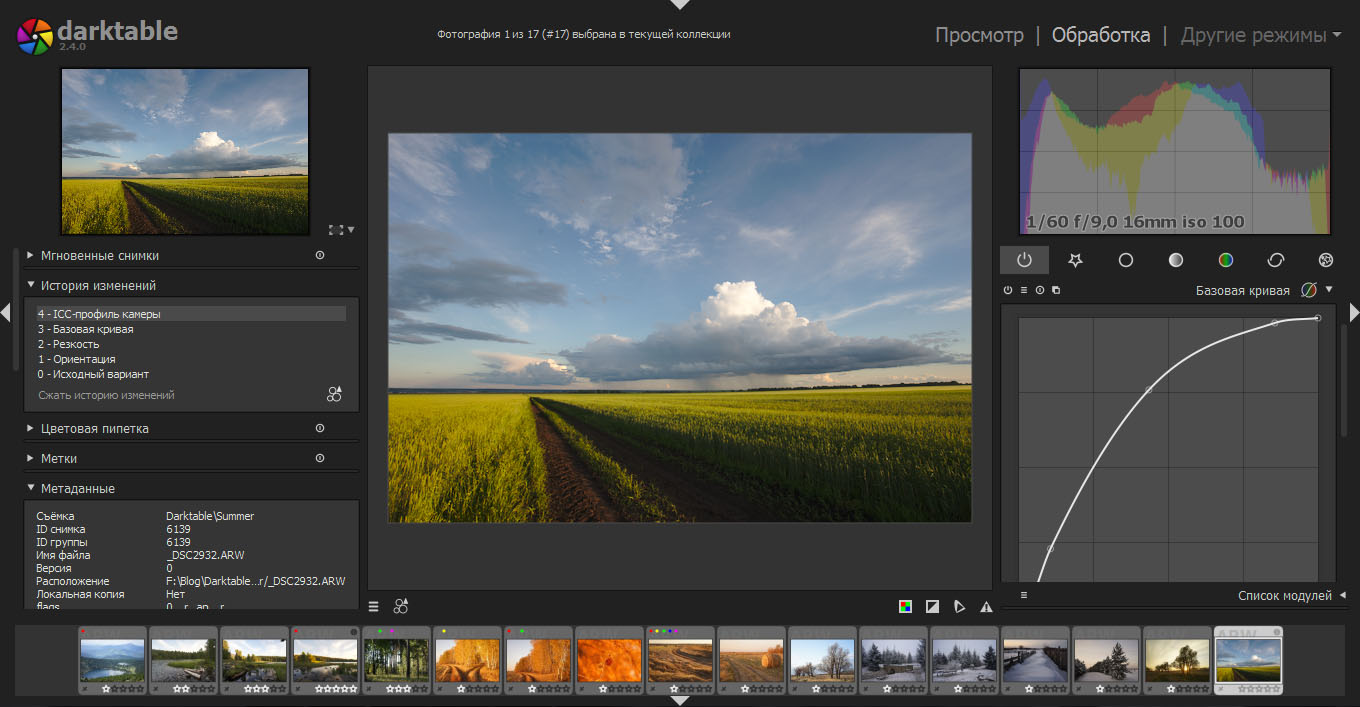This screenshot has width=1360, height=707.
Task: Collapse the right side panel arrow
Action: click(1354, 313)
